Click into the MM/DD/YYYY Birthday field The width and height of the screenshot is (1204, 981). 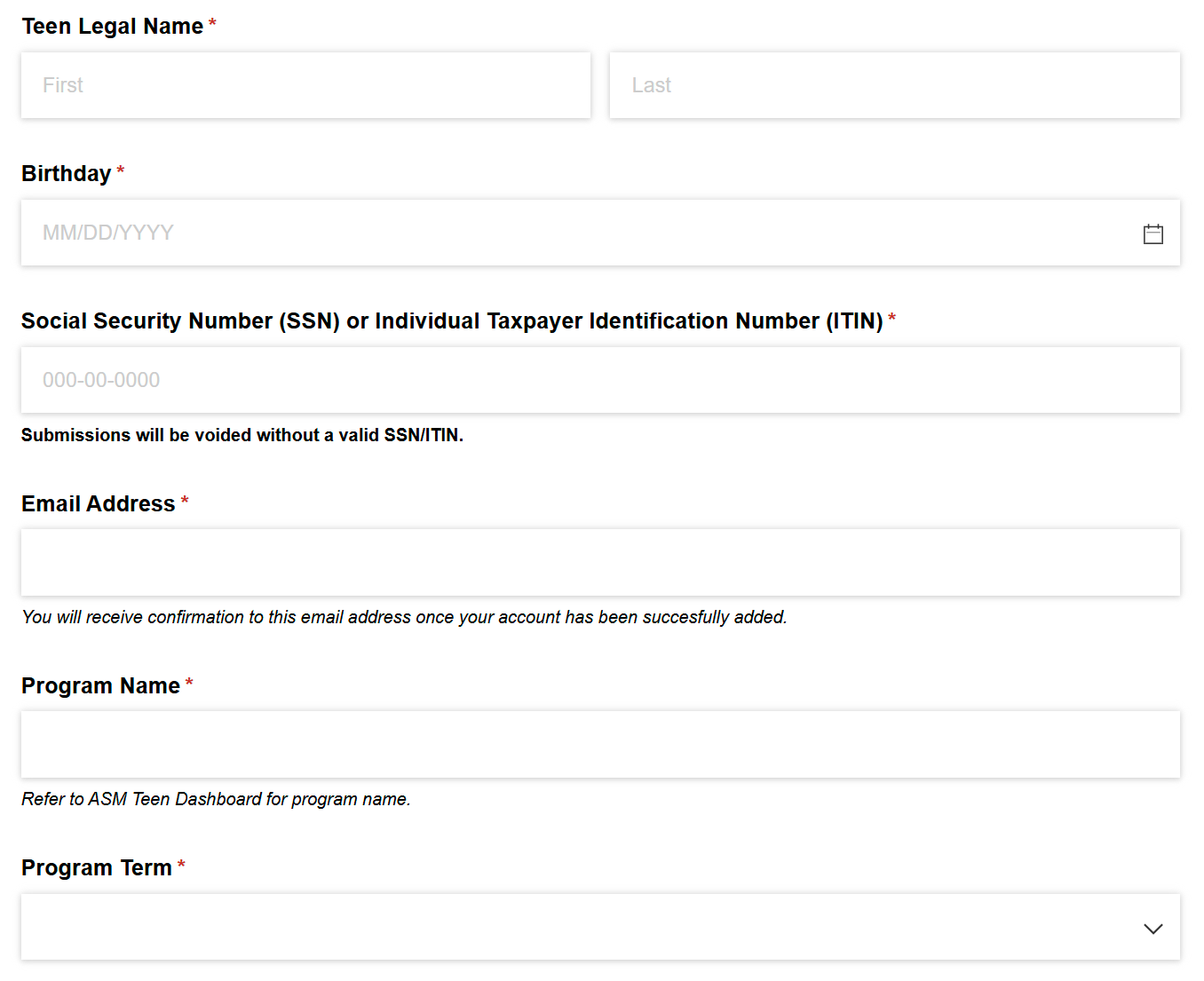pos(600,233)
